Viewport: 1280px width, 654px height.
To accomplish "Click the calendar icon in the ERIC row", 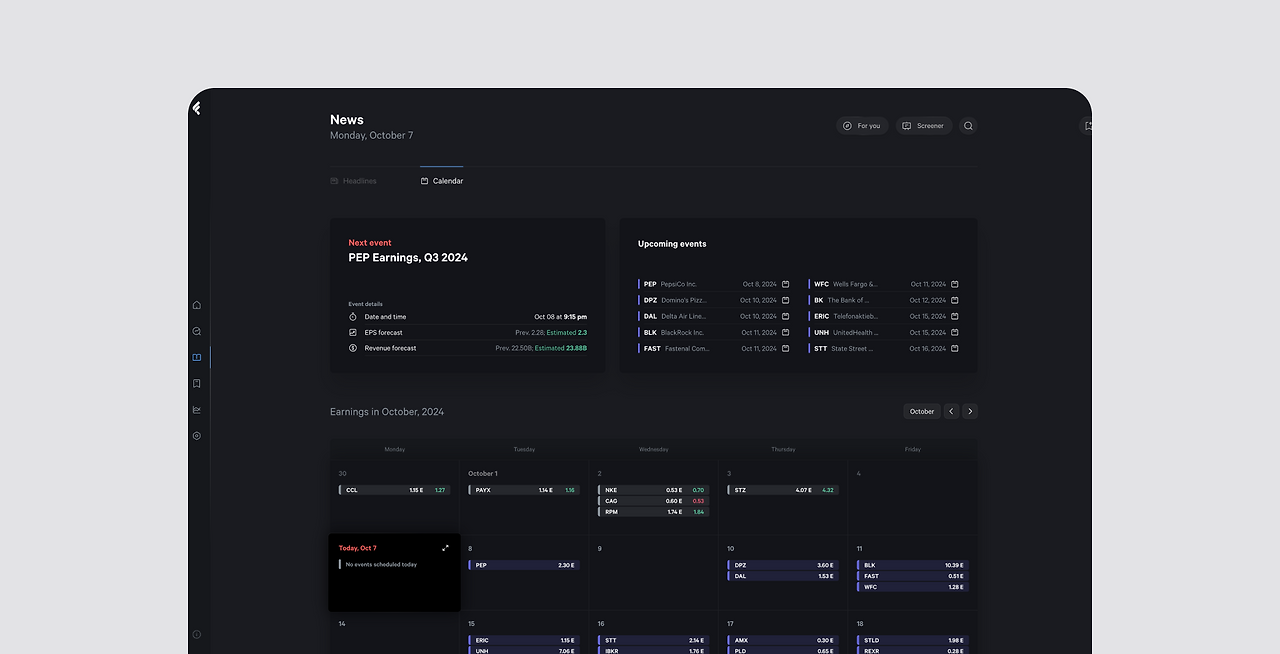I will [955, 316].
